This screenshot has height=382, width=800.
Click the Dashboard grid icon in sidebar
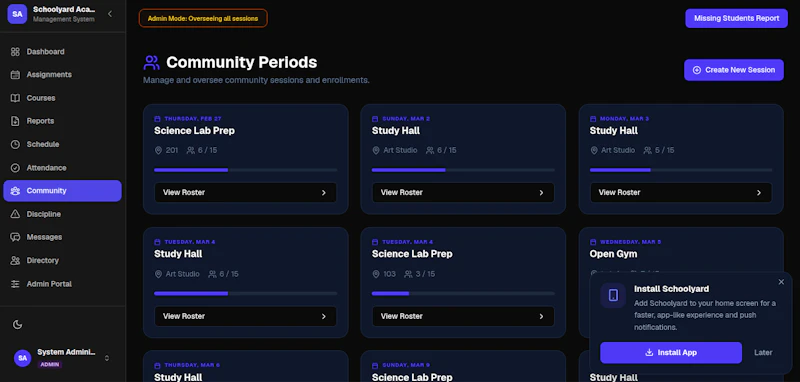click(x=15, y=52)
